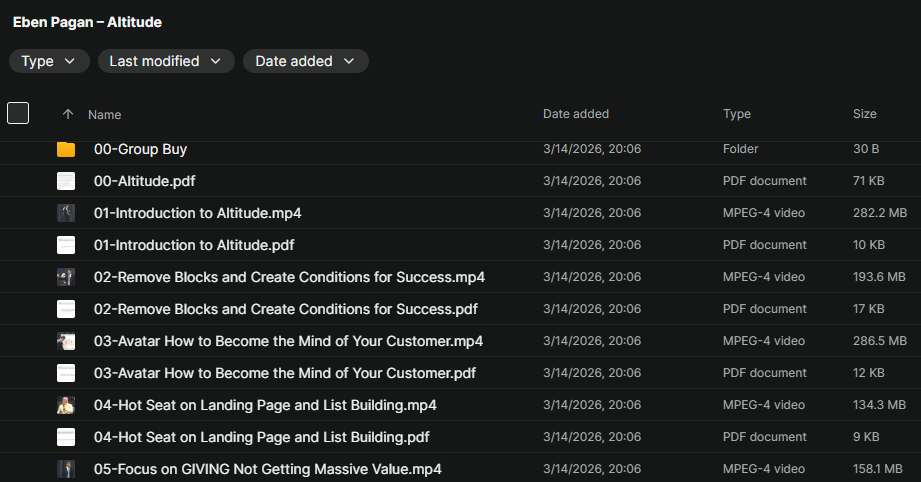The width and height of the screenshot is (921, 482).
Task: Open the Type filter dropdown
Action: pyautogui.click(x=48, y=61)
